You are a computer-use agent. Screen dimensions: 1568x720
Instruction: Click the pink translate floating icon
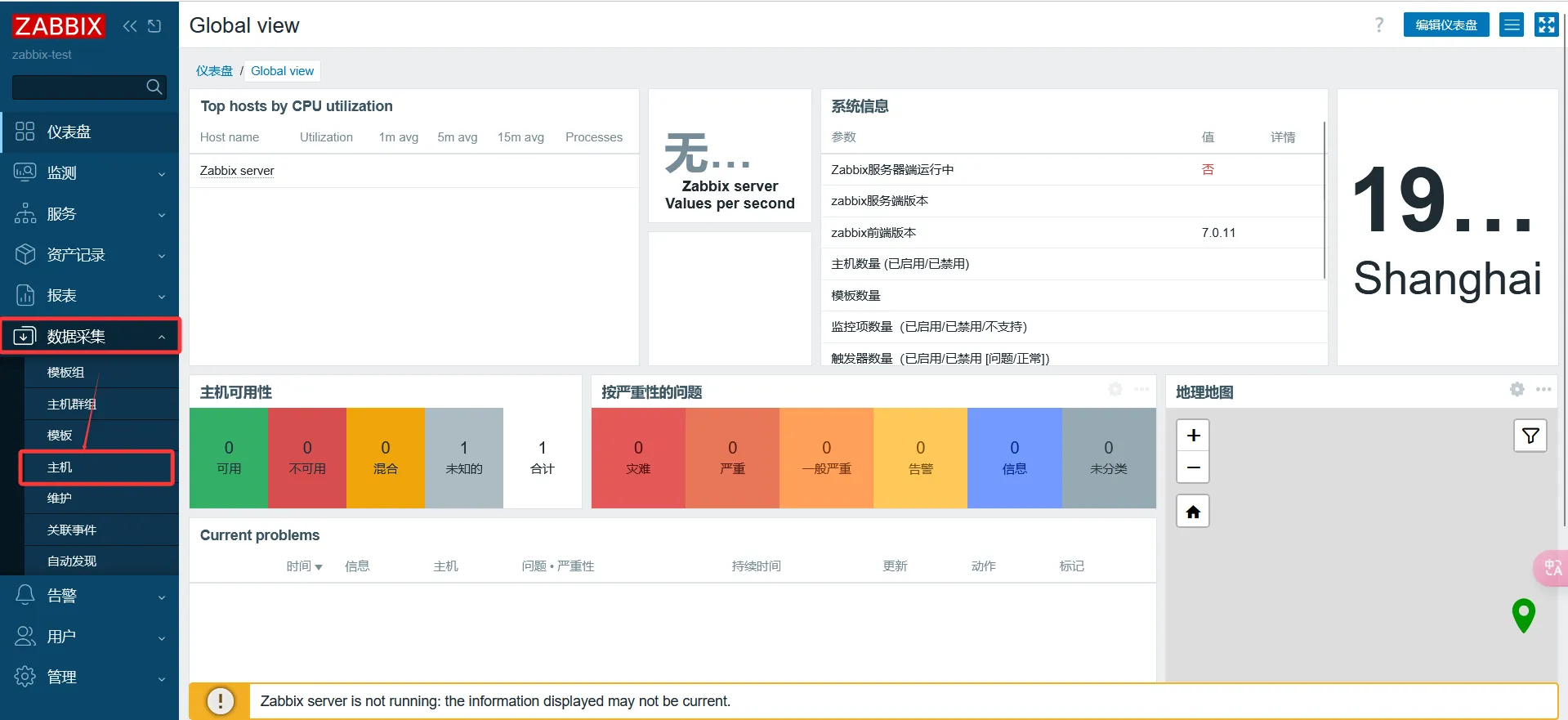coord(1552,568)
